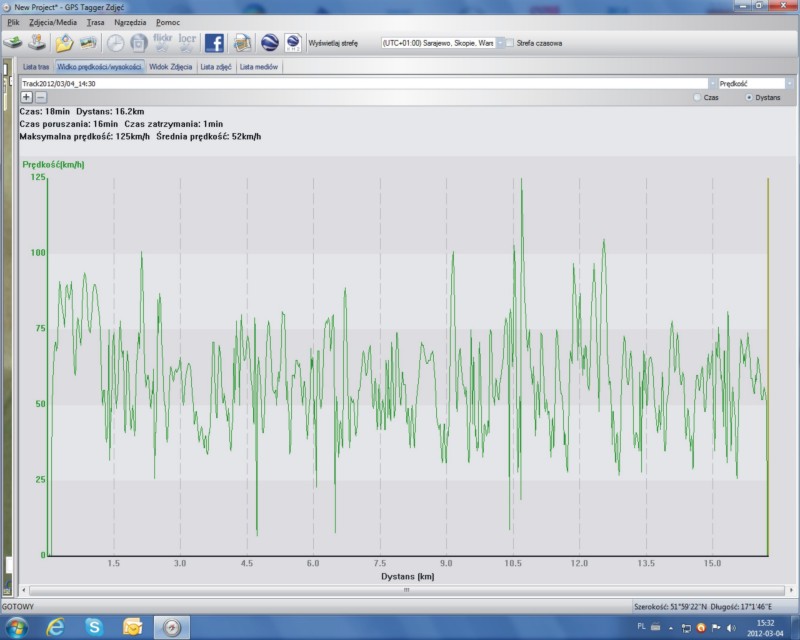Switch to the Lista tras tab
Image resolution: width=800 pixels, height=640 pixels.
coord(36,67)
